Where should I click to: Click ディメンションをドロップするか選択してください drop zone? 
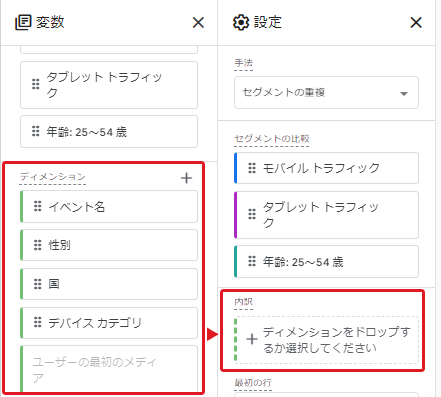[x=326, y=340]
